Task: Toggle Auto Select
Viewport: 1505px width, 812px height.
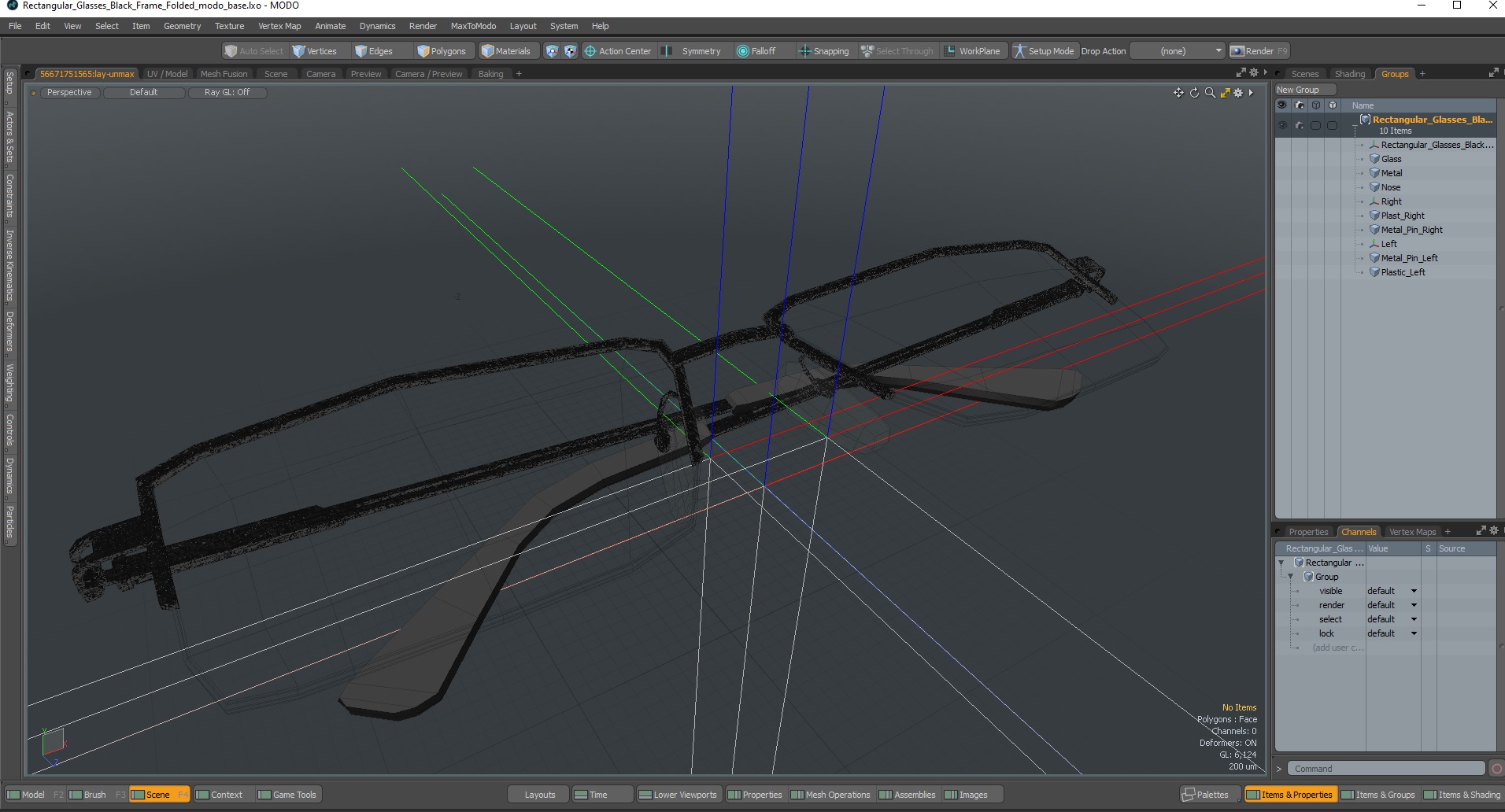Action: (254, 51)
